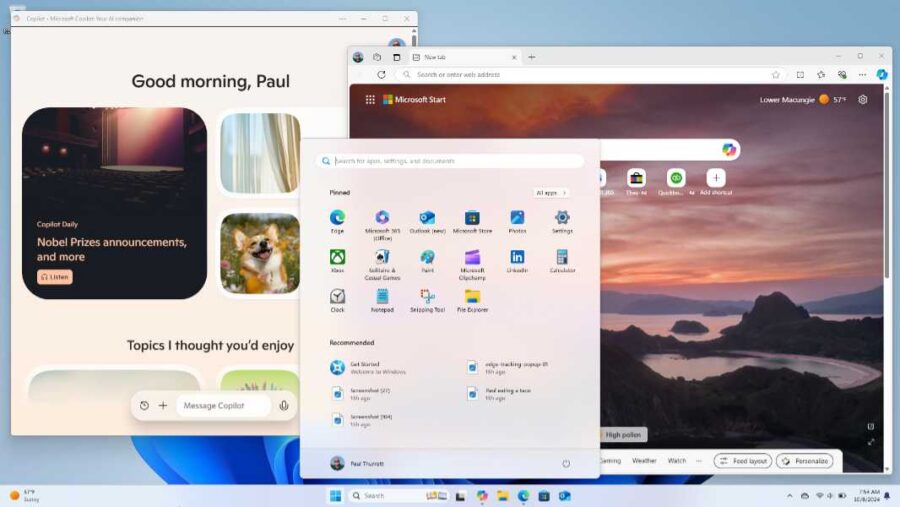This screenshot has width=900, height=507.
Task: Open Snipping Tool from Start menu
Action: click(427, 300)
